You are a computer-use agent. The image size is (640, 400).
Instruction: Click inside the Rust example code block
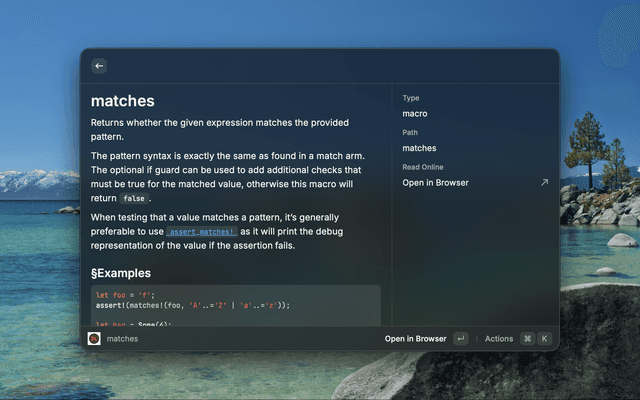coord(235,305)
